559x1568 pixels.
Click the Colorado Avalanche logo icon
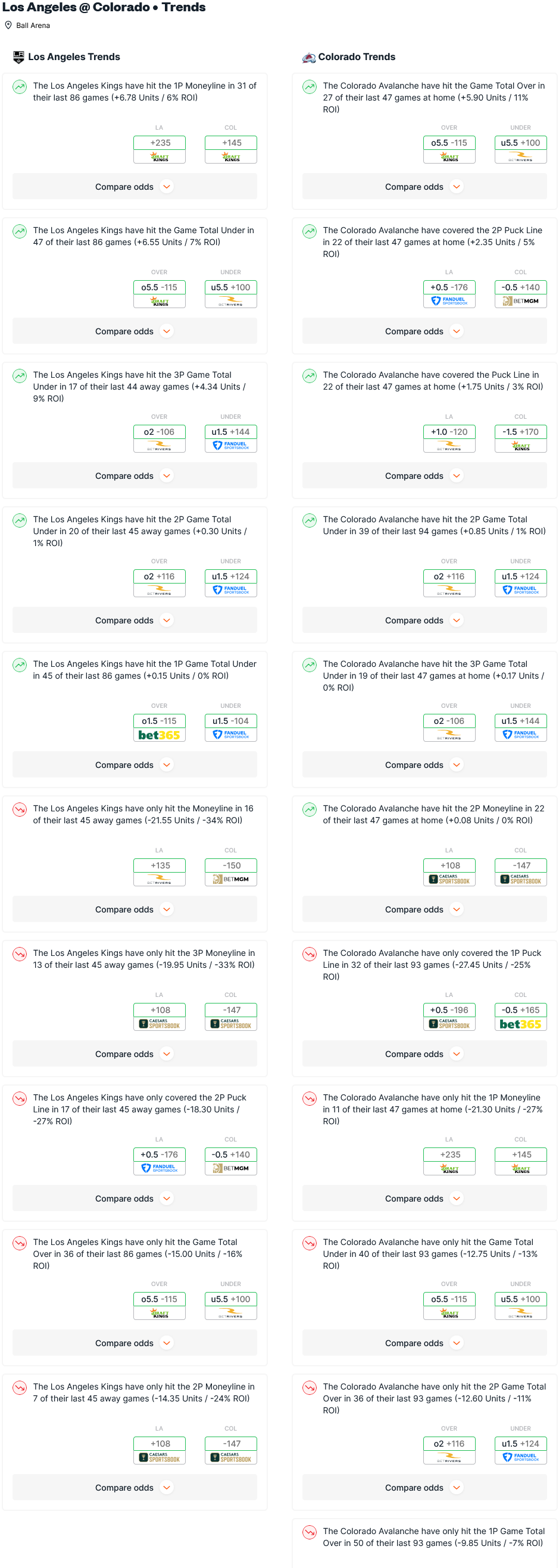click(x=308, y=57)
